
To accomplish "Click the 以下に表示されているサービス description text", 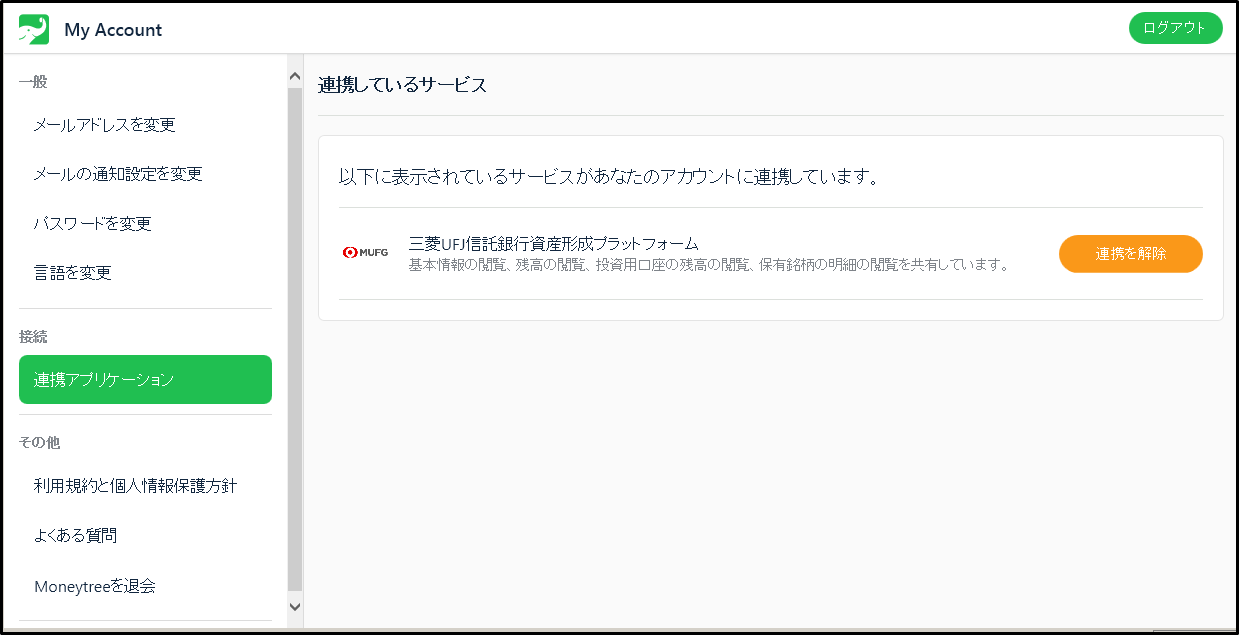I will pyautogui.click(x=609, y=177).
